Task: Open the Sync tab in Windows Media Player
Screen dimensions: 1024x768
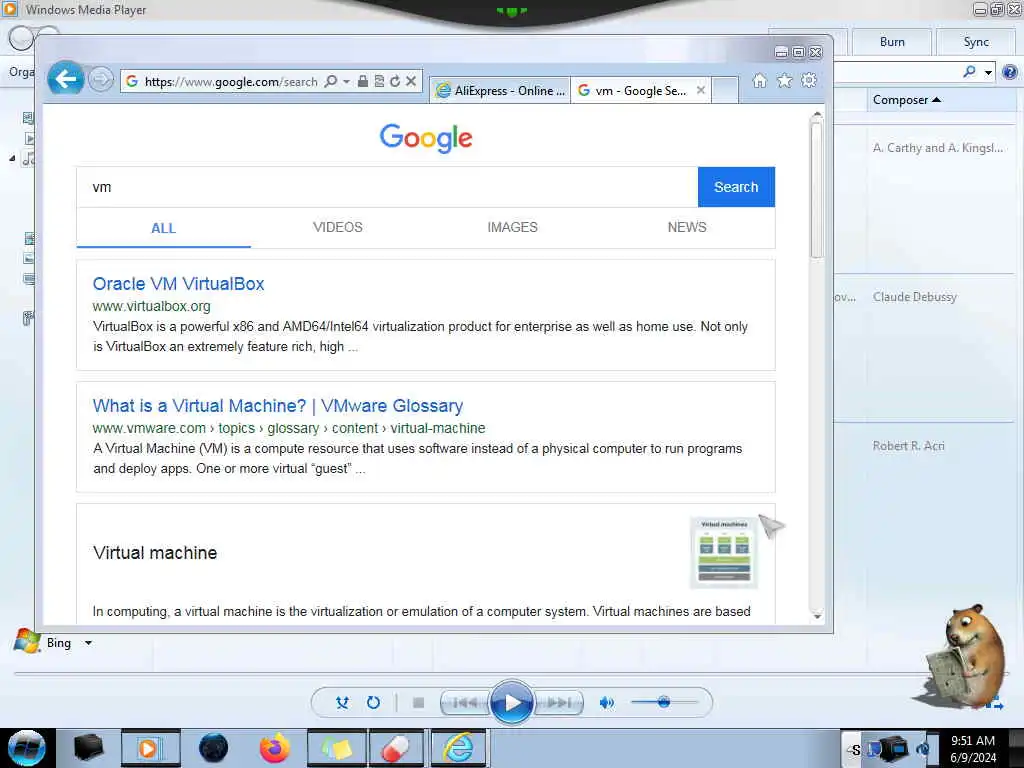Action: [976, 42]
